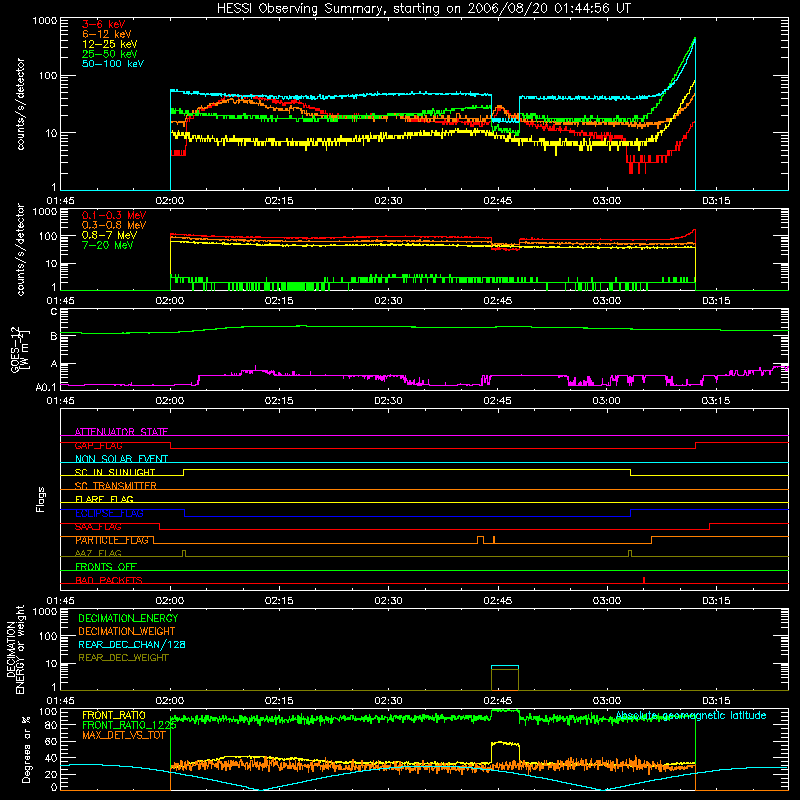The image size is (800, 800).
Task: Click the 7-20 MeV legend entry
Action: point(107,245)
